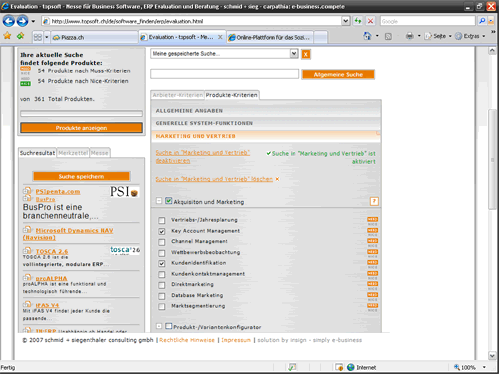
Task: Open the recent pages dropdown next to Forward
Action: point(33,21)
